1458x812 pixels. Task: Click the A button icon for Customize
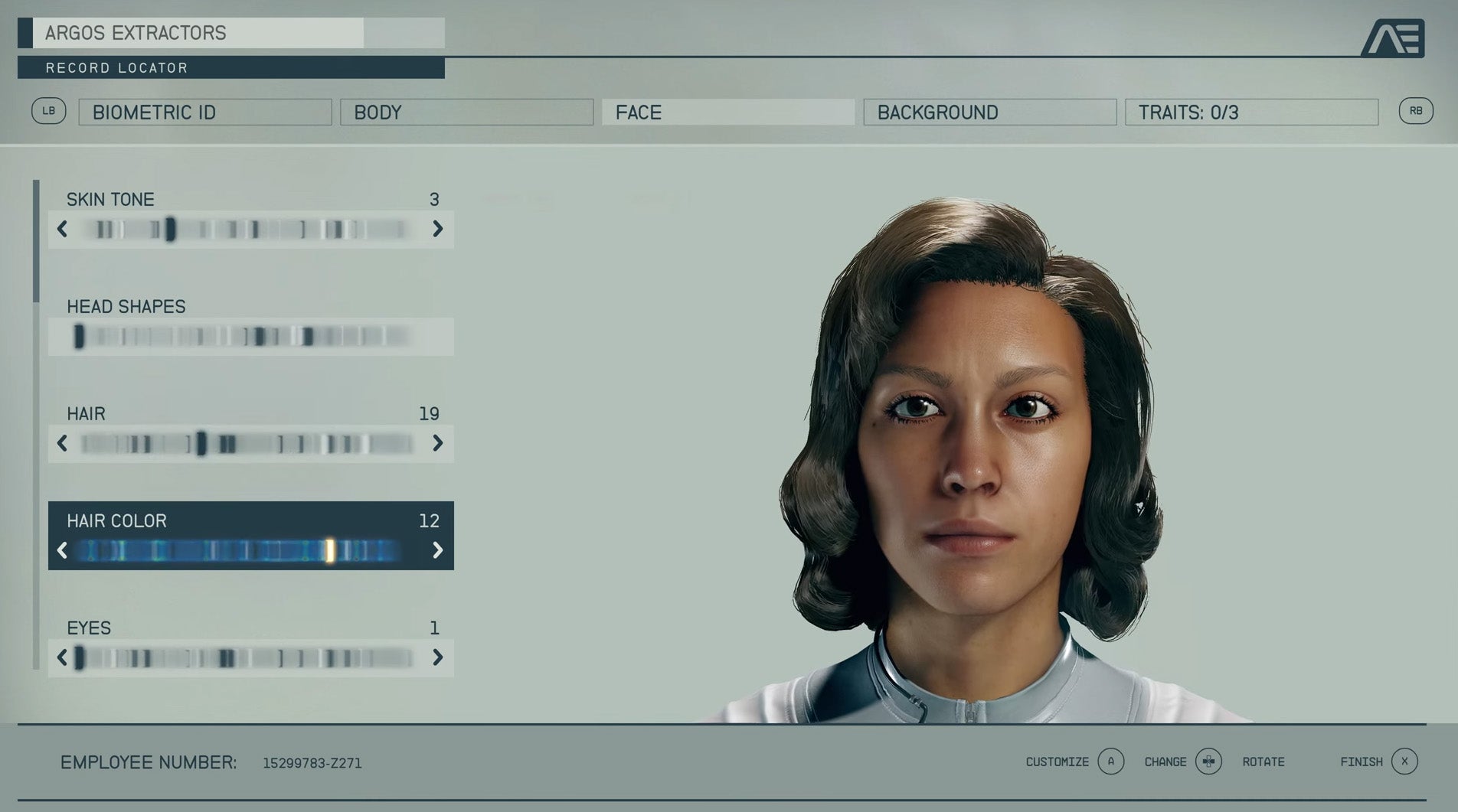point(1110,761)
